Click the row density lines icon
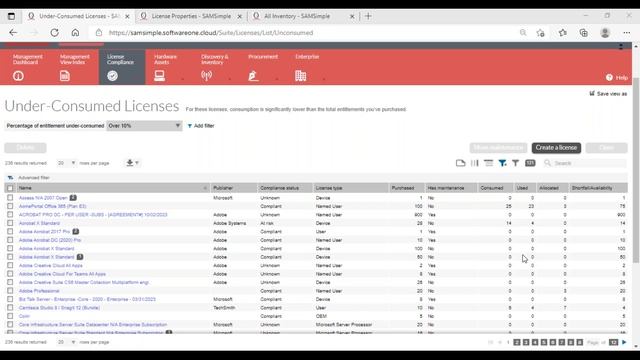 coord(488,163)
